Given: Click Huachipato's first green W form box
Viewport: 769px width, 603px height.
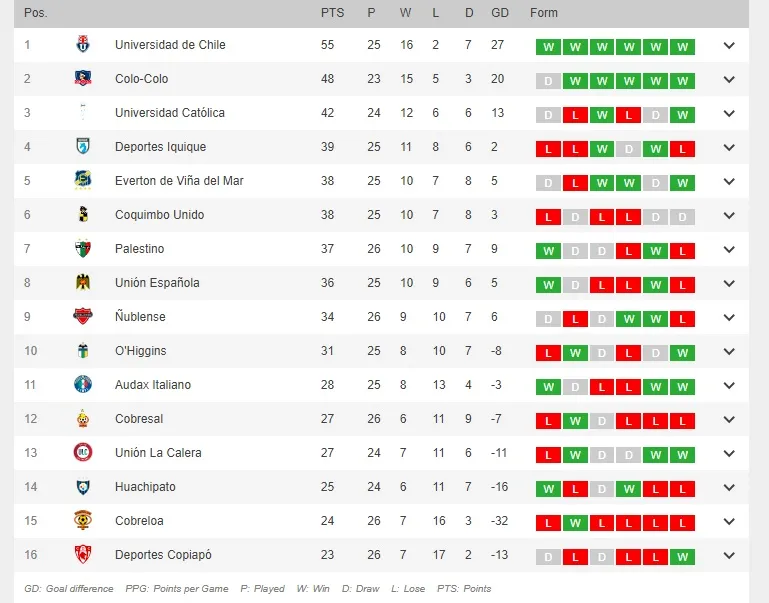Looking at the screenshot, I should pyautogui.click(x=548, y=489).
